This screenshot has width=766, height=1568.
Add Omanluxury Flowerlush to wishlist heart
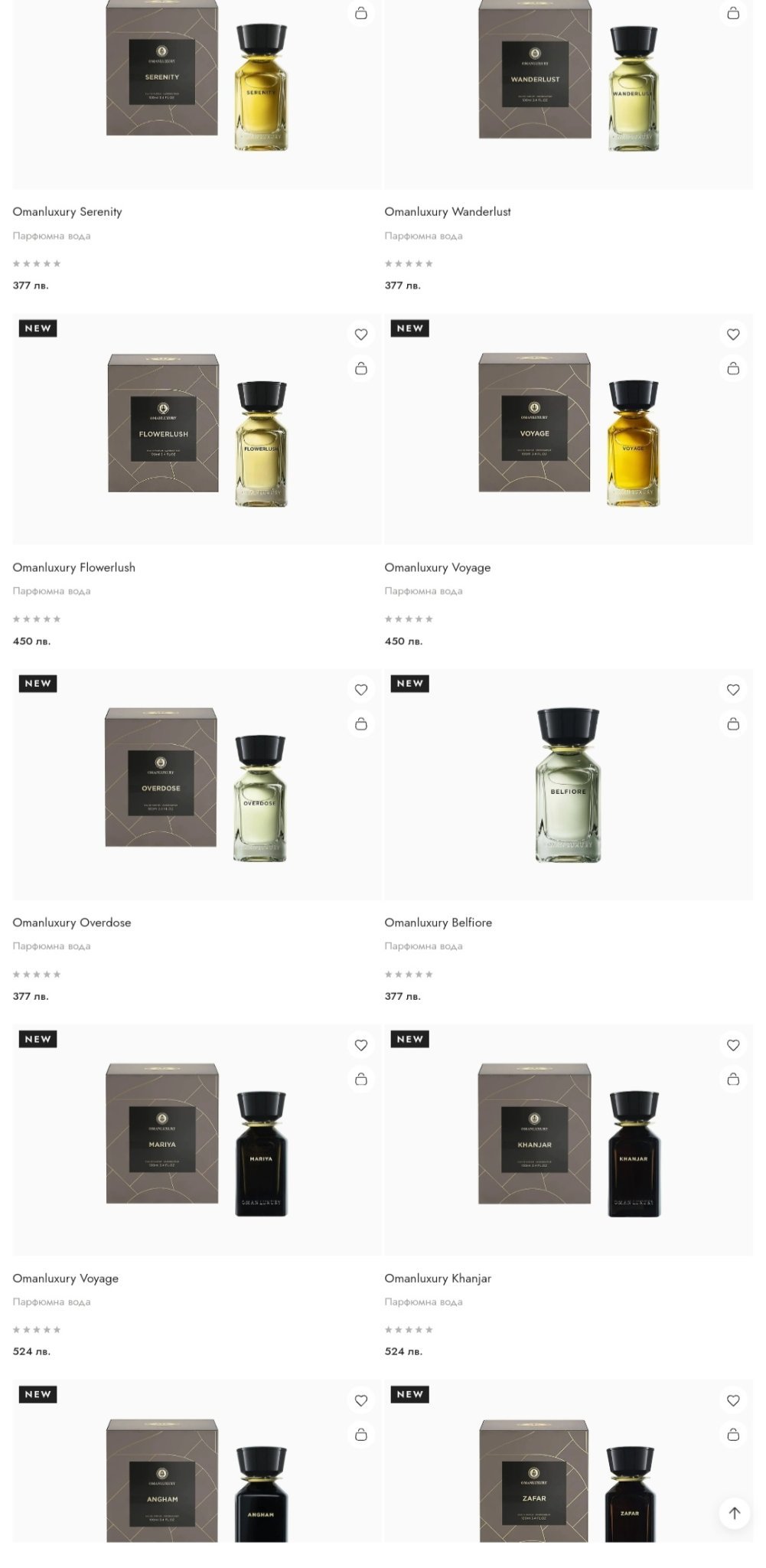pyautogui.click(x=361, y=335)
